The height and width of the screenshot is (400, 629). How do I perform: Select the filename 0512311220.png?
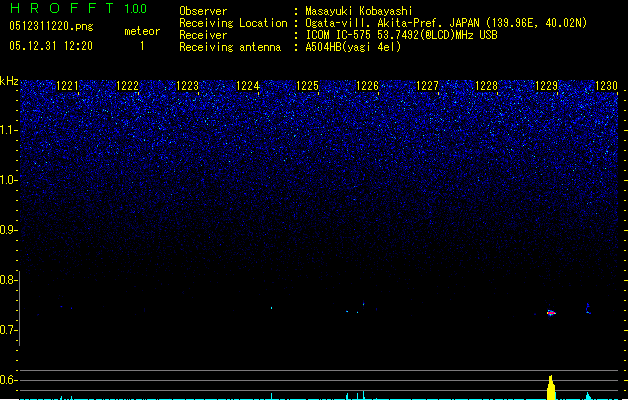pos(51,27)
